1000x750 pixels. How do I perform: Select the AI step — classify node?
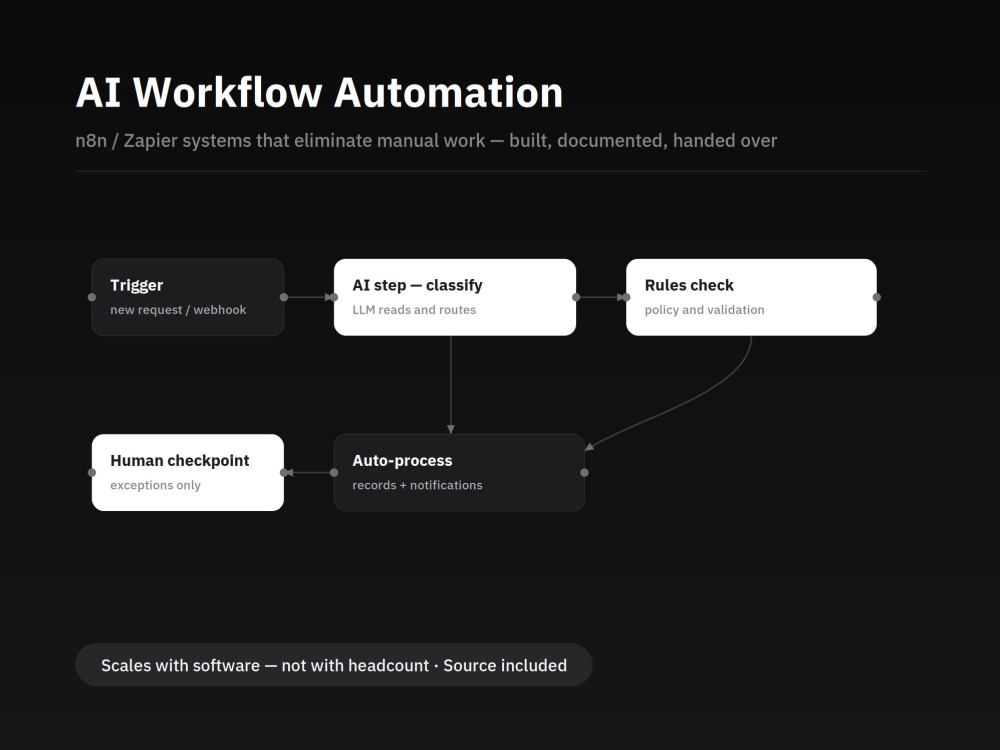point(455,297)
